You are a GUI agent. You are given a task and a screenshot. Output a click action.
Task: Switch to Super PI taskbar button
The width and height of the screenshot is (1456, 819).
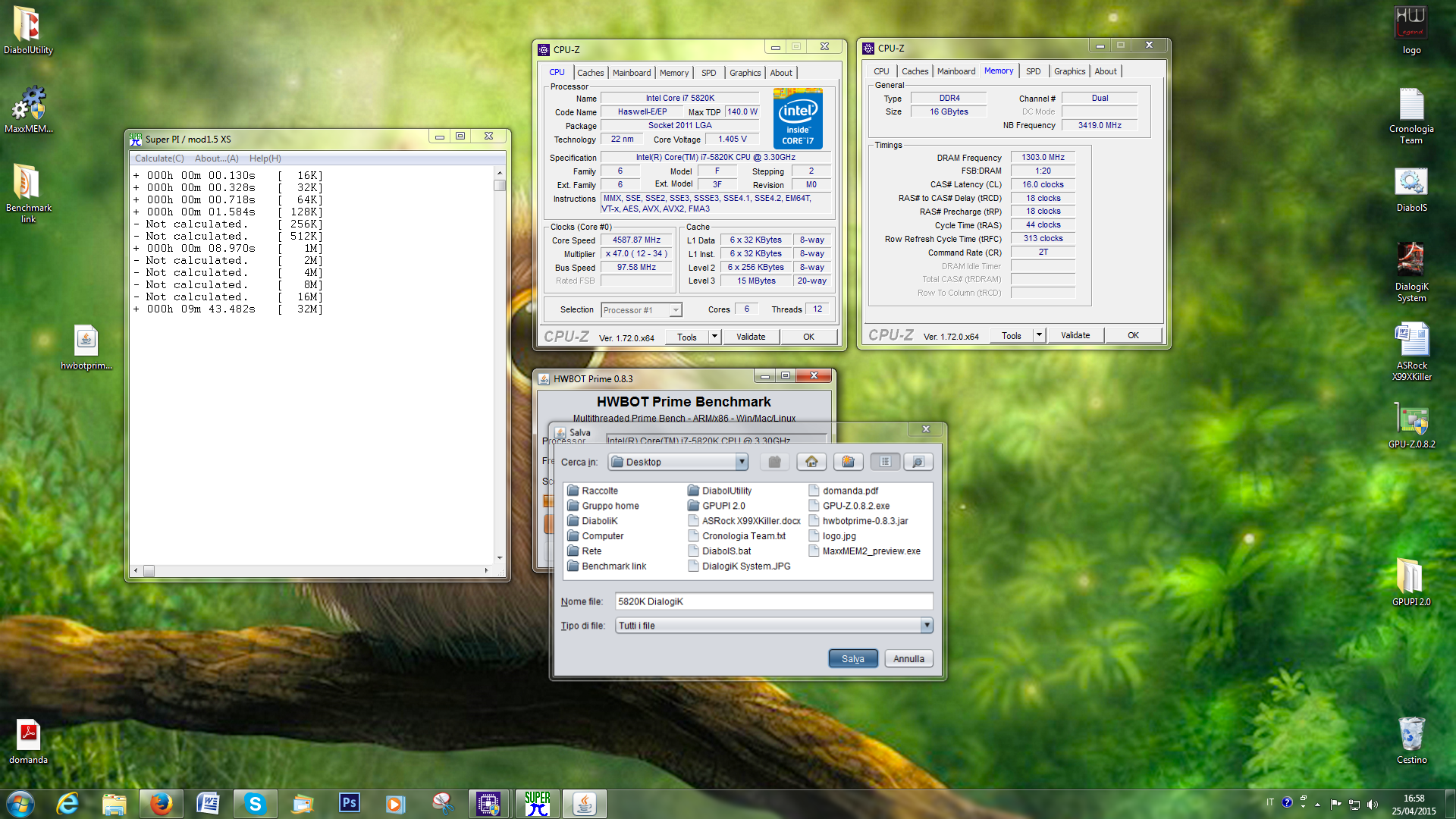point(537,804)
